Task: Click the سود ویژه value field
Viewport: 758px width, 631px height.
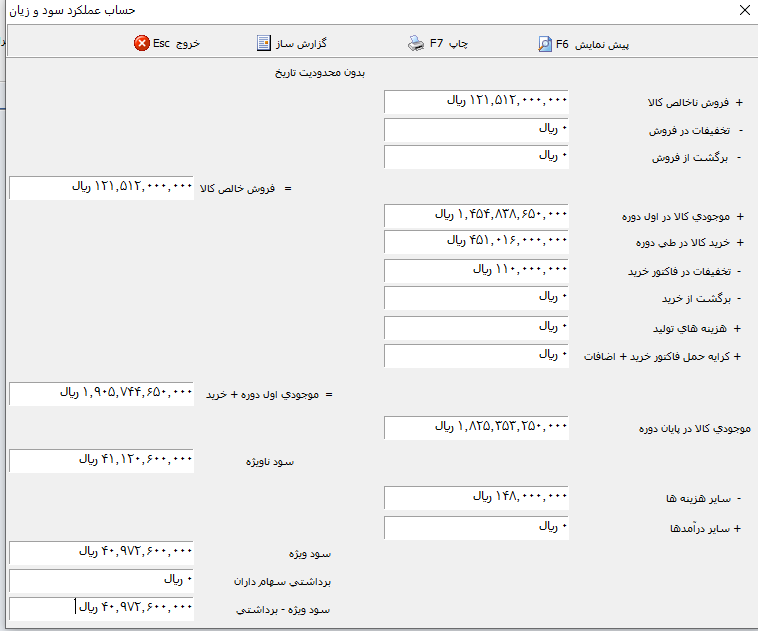Action: [101, 553]
